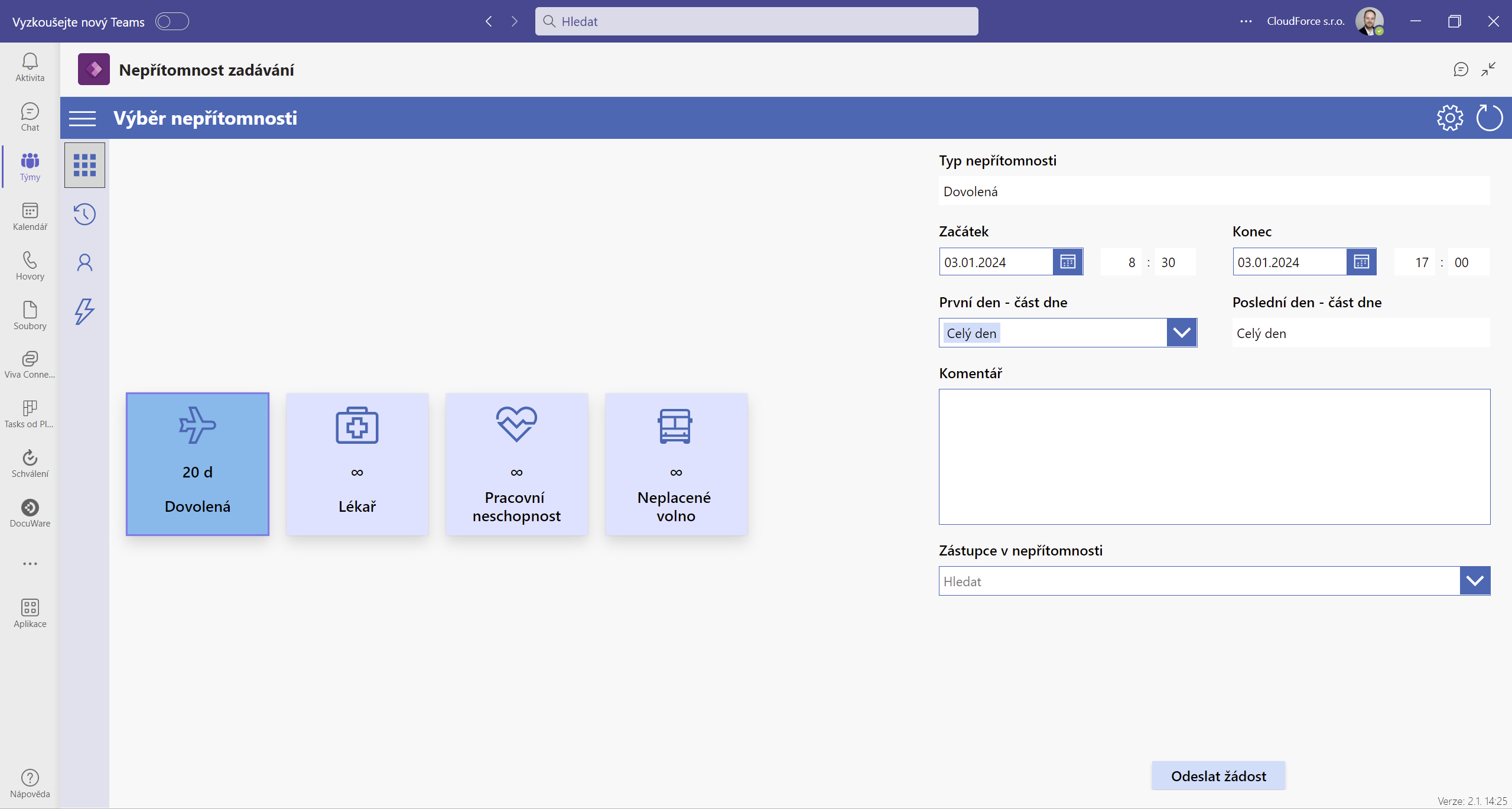This screenshot has width=1512, height=809.
Task: Open start date calendar picker icon
Action: (1068, 262)
